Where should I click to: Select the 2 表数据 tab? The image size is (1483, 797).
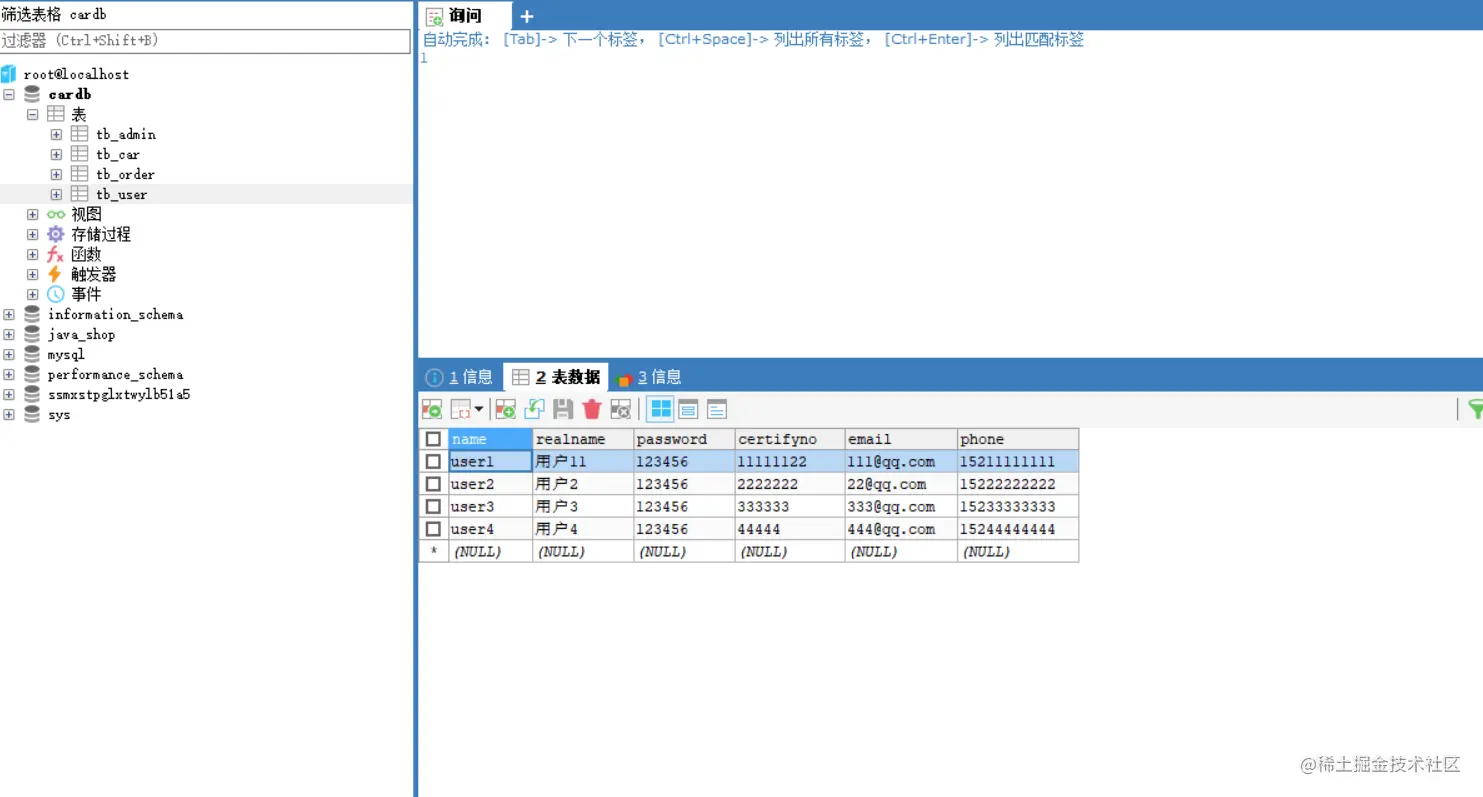556,377
